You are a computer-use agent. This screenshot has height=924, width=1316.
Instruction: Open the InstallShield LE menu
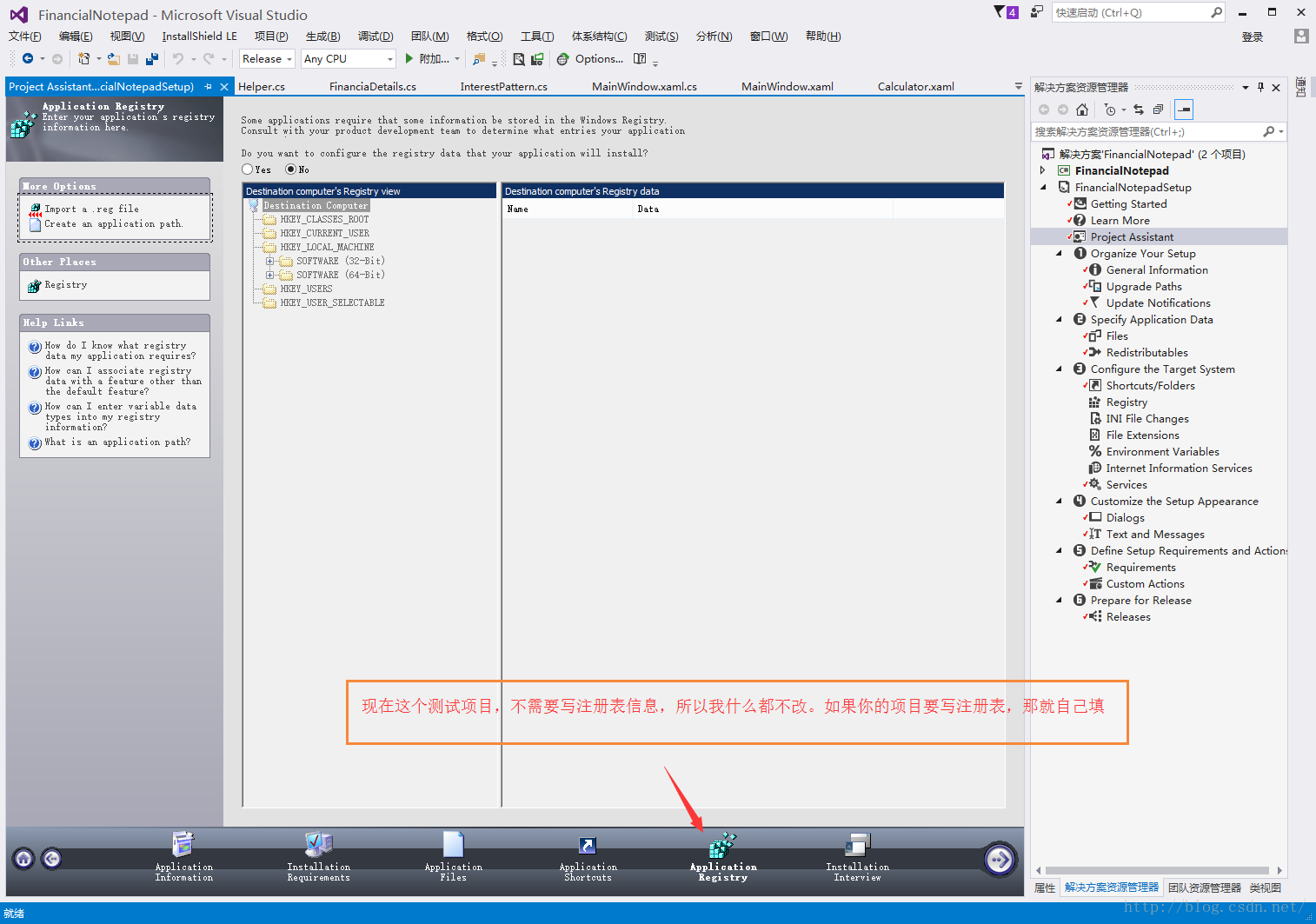point(199,36)
